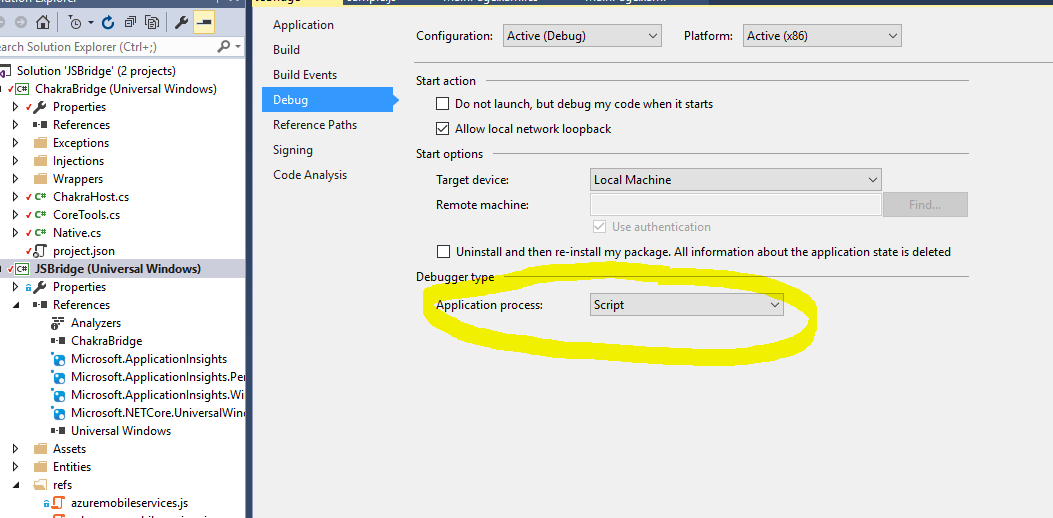Click the Refresh icon in Solution Explorer toolbar
The image size is (1053, 518).
click(108, 22)
